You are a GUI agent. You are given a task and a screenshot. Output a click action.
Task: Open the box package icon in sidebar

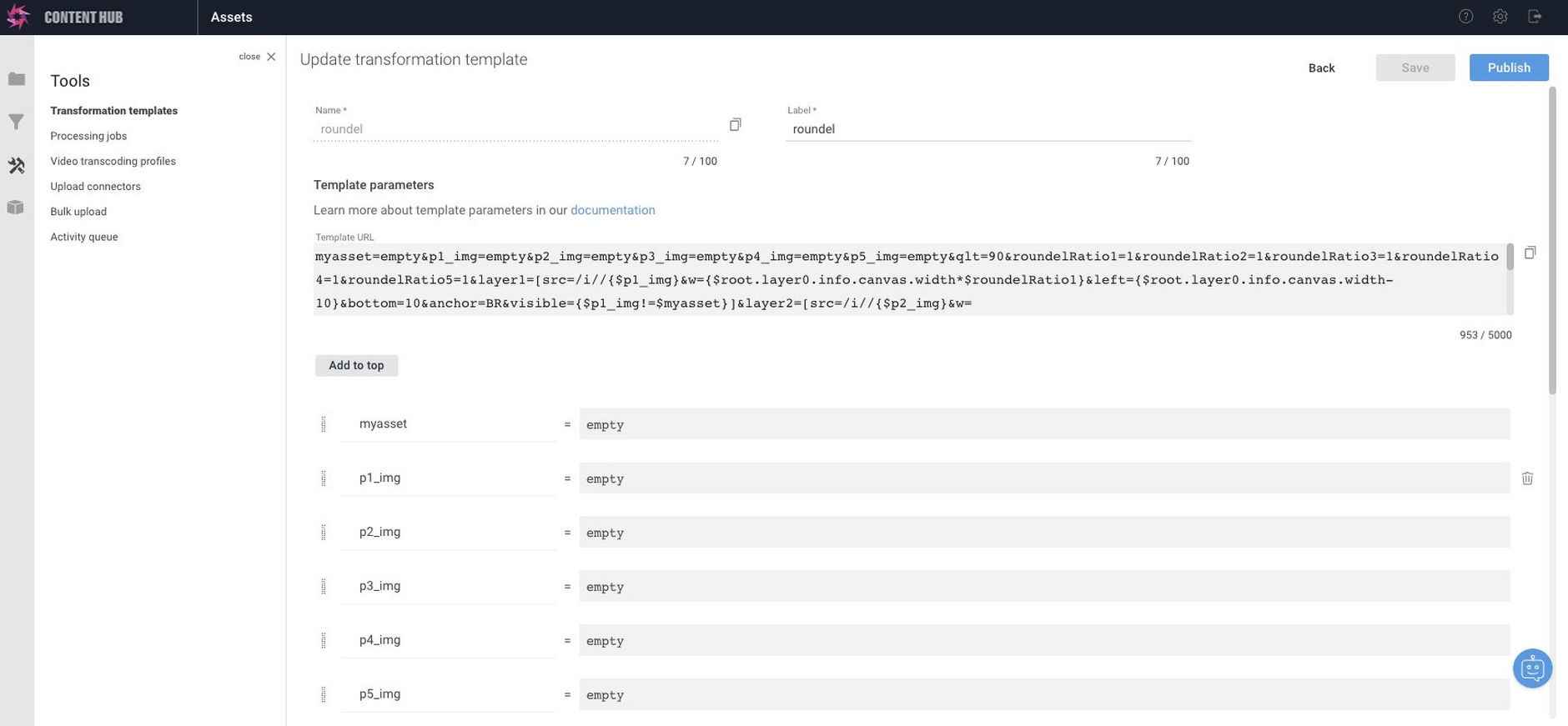pyautogui.click(x=16, y=207)
